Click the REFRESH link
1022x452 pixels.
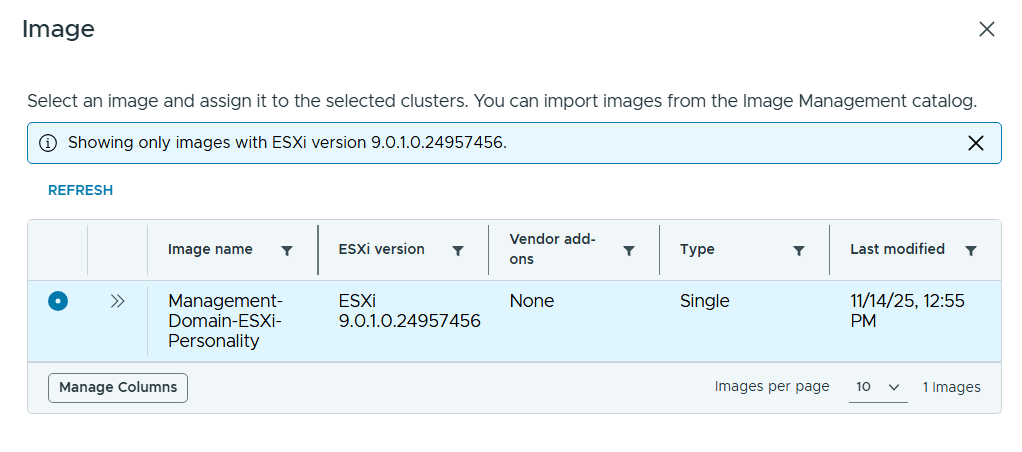80,190
